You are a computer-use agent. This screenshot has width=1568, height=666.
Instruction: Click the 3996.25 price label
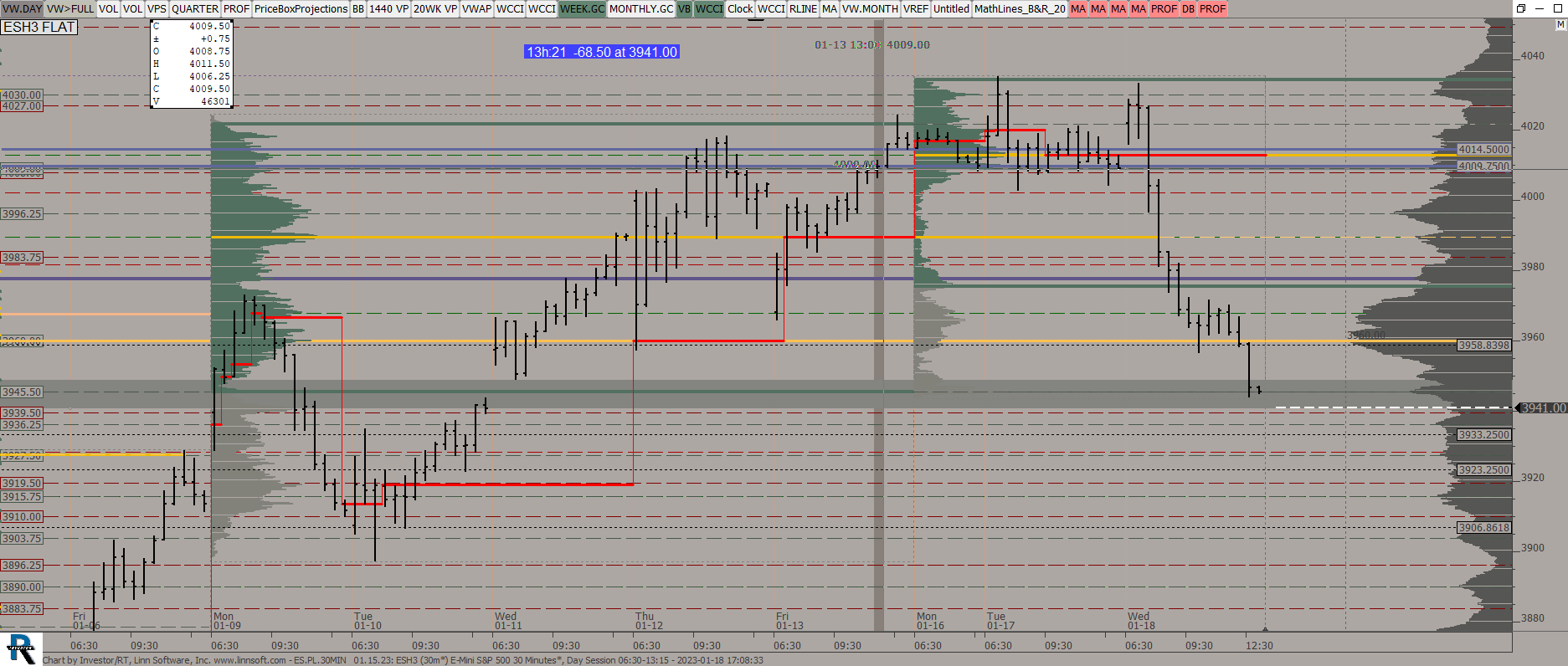pyautogui.click(x=22, y=214)
